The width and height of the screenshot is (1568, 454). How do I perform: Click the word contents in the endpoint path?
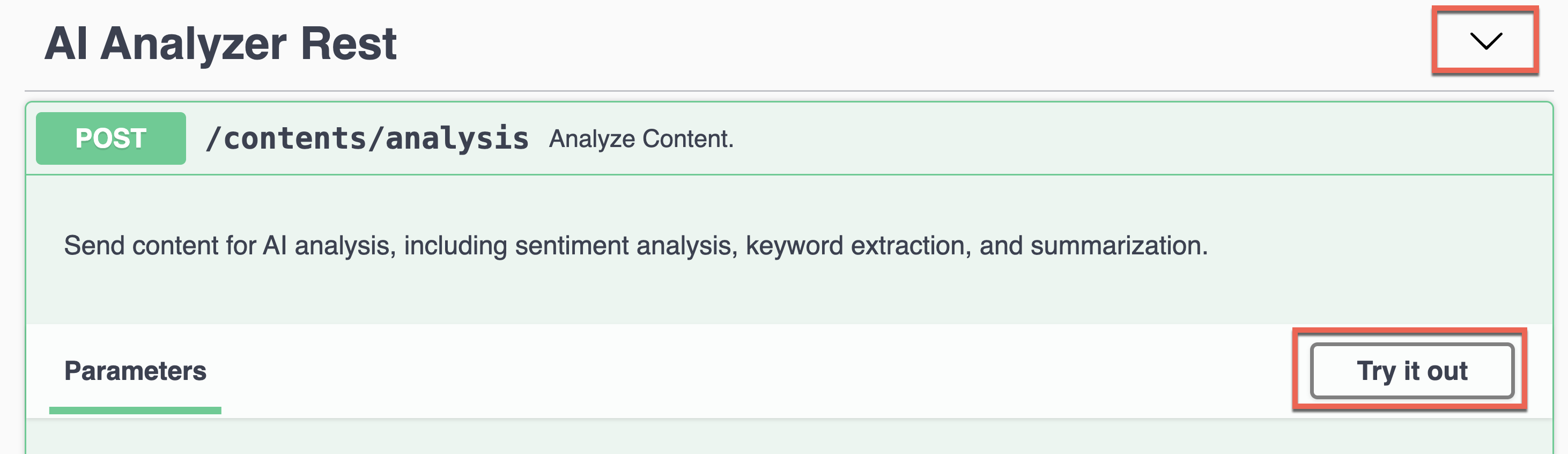tap(294, 138)
